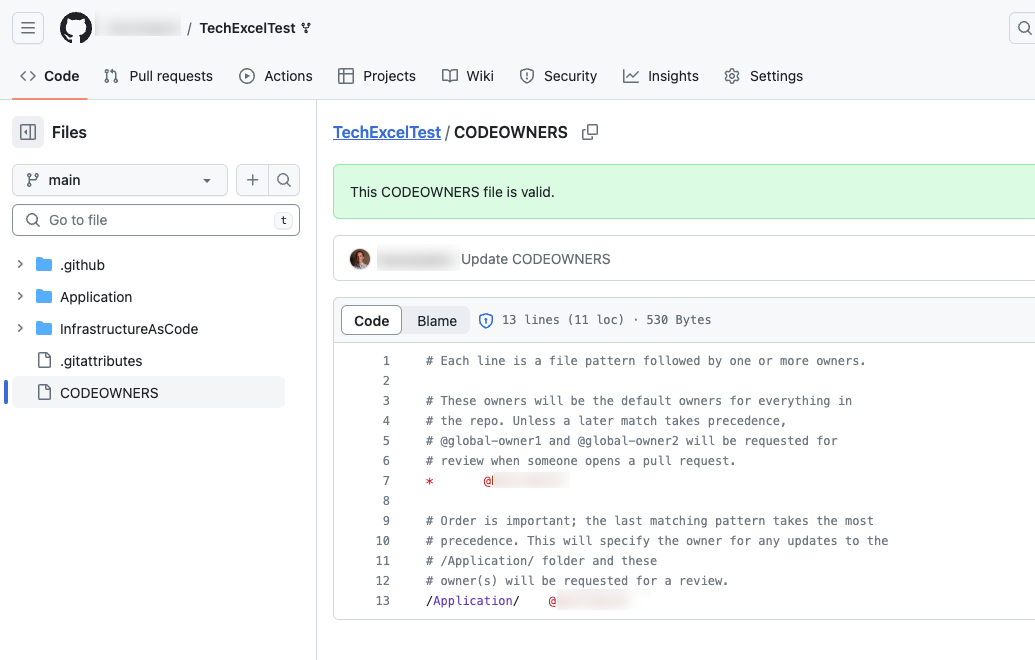Image resolution: width=1035 pixels, height=660 pixels.
Task: Click the TechExcelTest breadcrumb link
Action: 386,132
